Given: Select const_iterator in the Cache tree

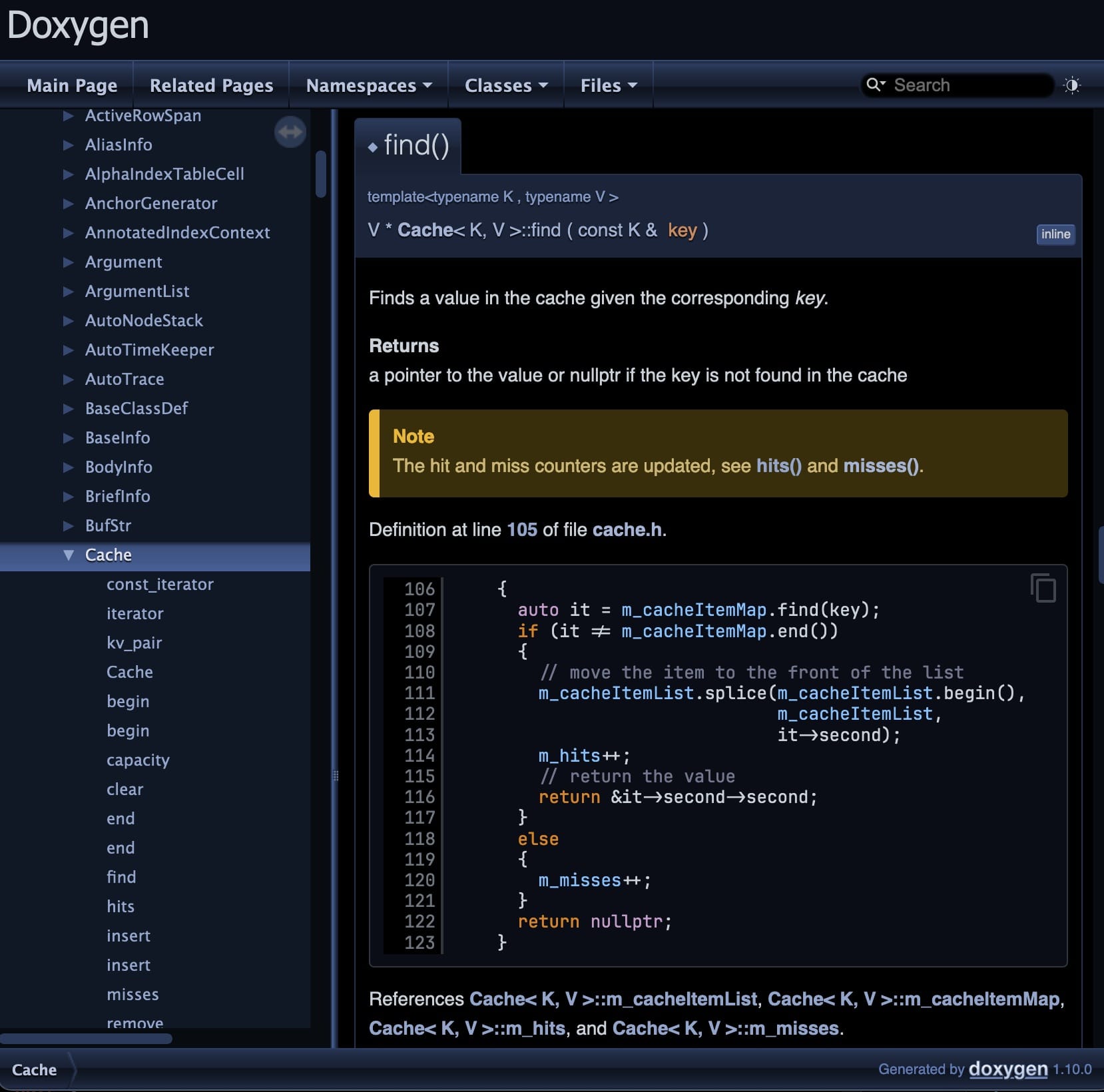Looking at the screenshot, I should pyautogui.click(x=160, y=584).
